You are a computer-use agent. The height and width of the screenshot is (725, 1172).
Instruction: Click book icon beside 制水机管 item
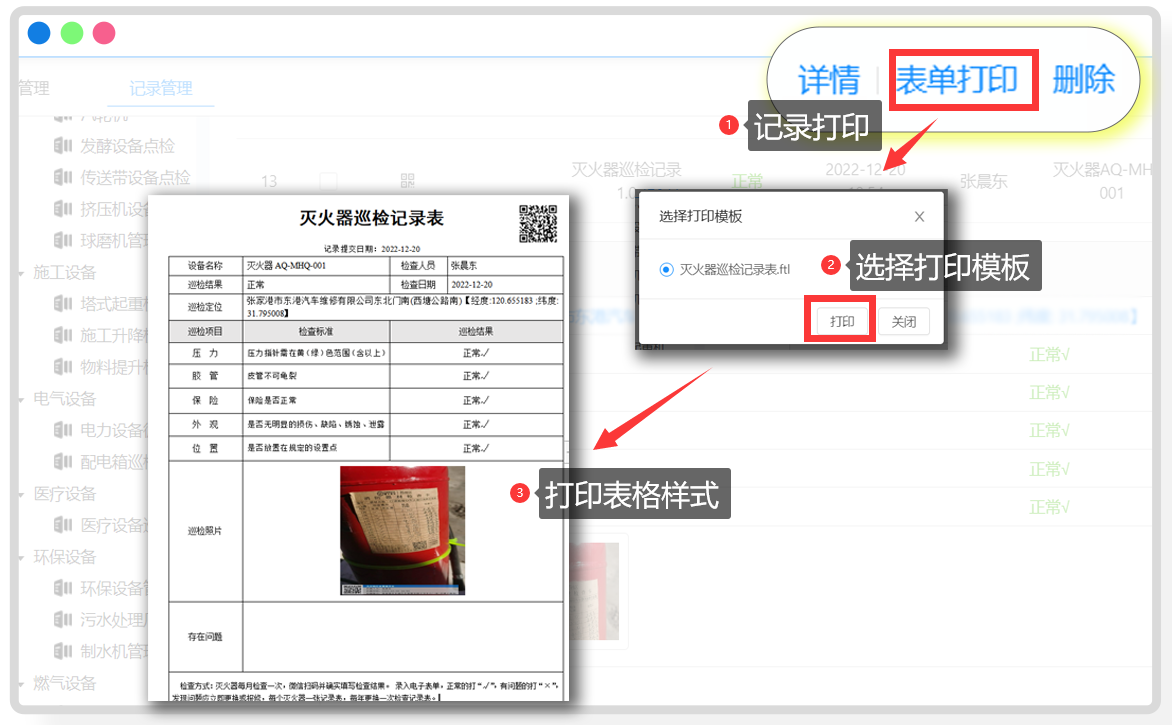click(63, 651)
